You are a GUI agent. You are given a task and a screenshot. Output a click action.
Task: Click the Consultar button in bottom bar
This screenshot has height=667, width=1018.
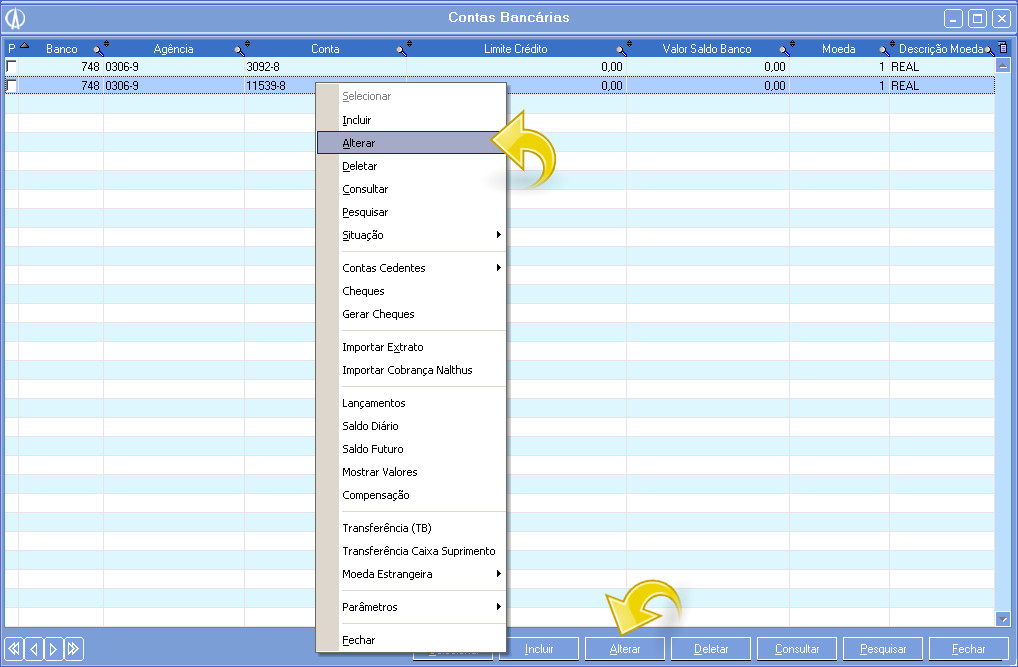797,649
